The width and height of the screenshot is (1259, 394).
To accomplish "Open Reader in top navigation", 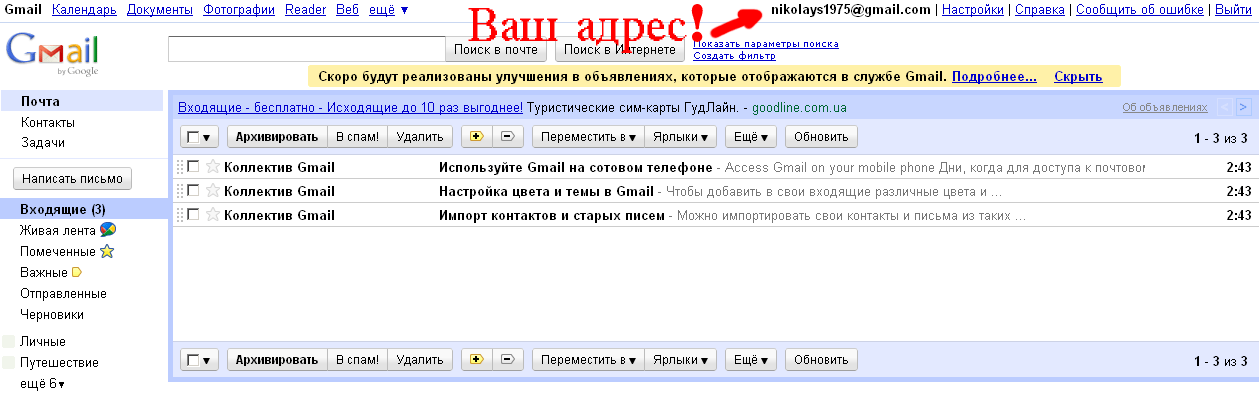I will point(305,9).
